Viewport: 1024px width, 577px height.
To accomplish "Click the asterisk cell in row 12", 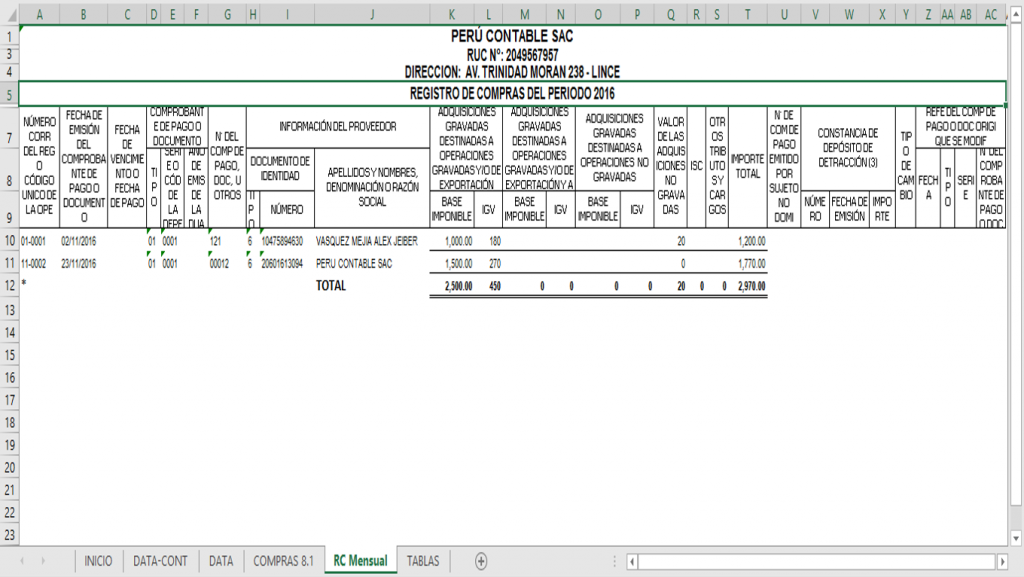I will [39, 285].
